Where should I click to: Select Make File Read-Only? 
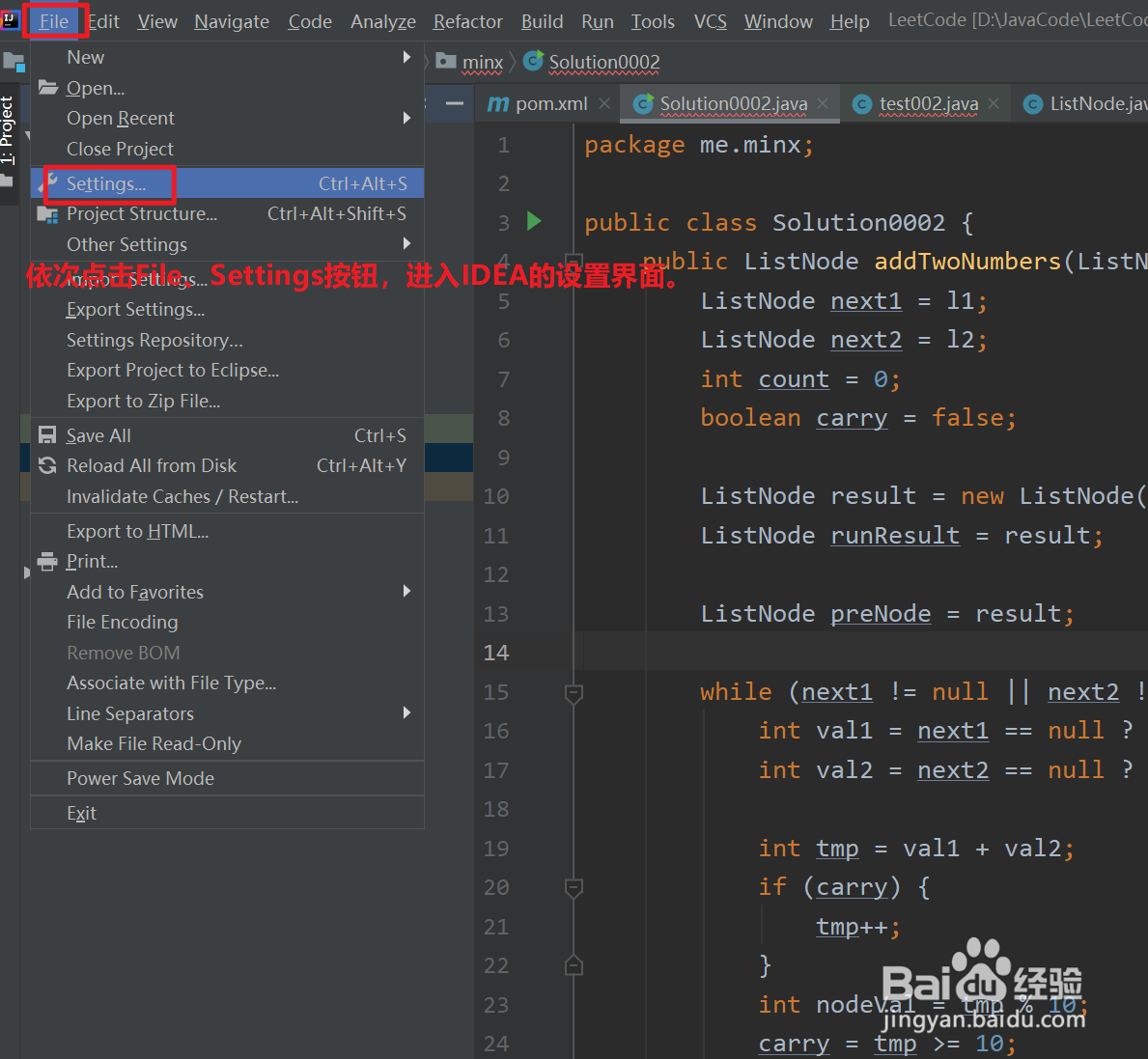[227, 743]
